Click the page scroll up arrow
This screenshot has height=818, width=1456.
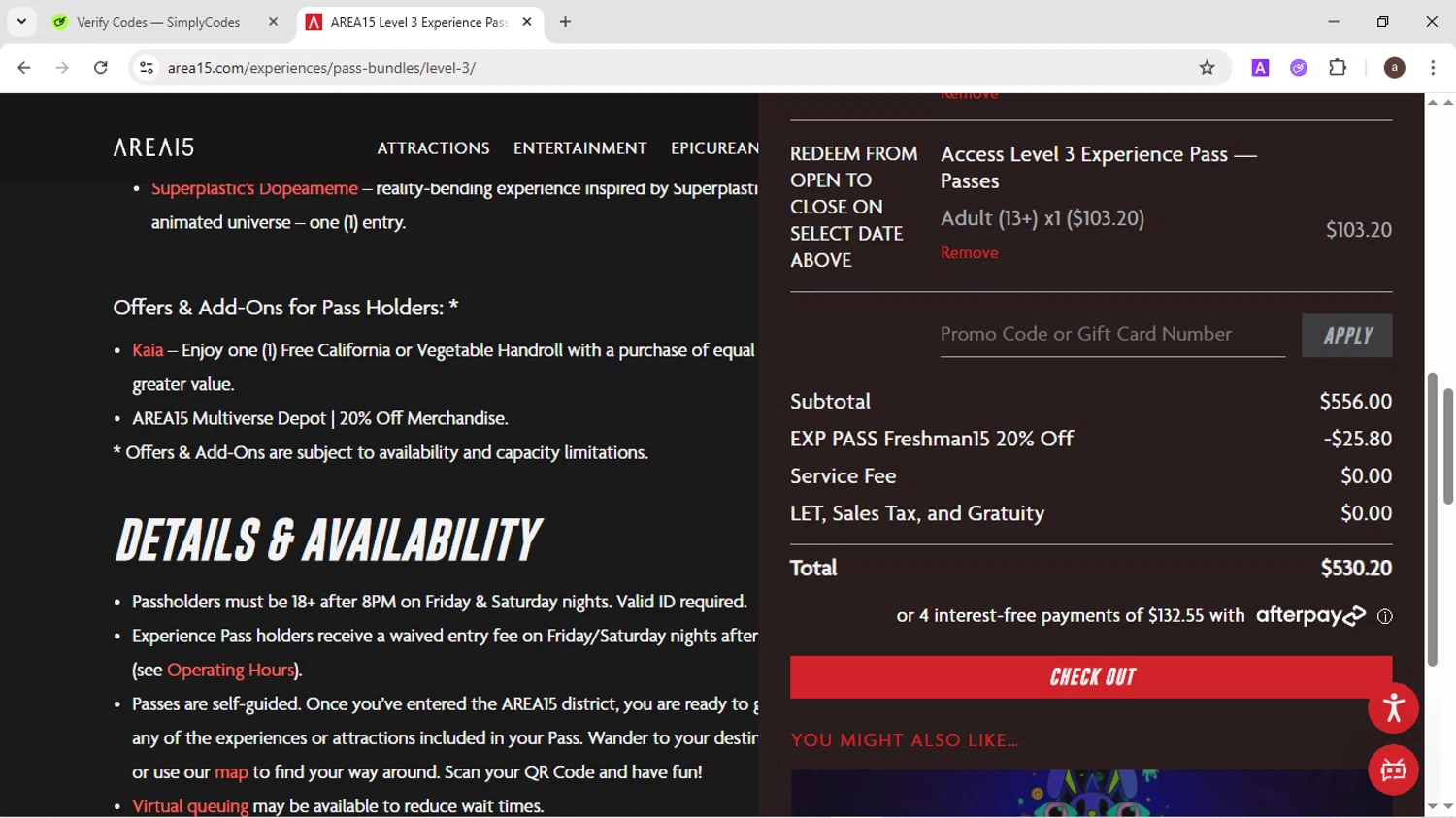[x=1448, y=102]
